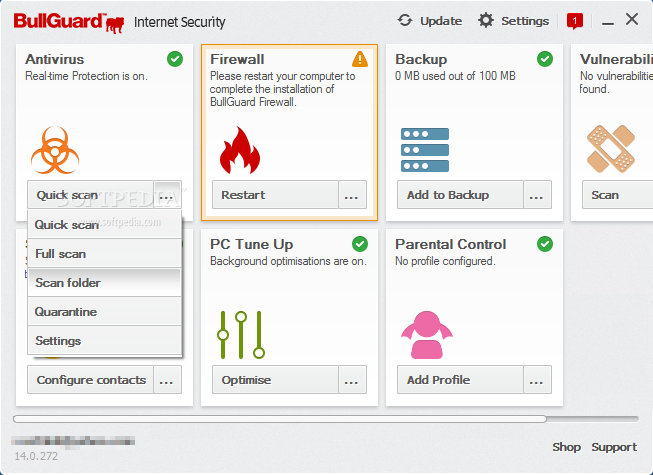Collapse the Antivirus more options menu
The width and height of the screenshot is (653, 475).
[167, 194]
